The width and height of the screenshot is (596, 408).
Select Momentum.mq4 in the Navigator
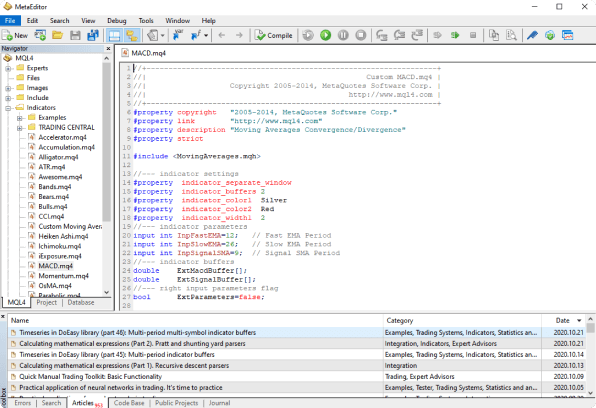click(63, 276)
